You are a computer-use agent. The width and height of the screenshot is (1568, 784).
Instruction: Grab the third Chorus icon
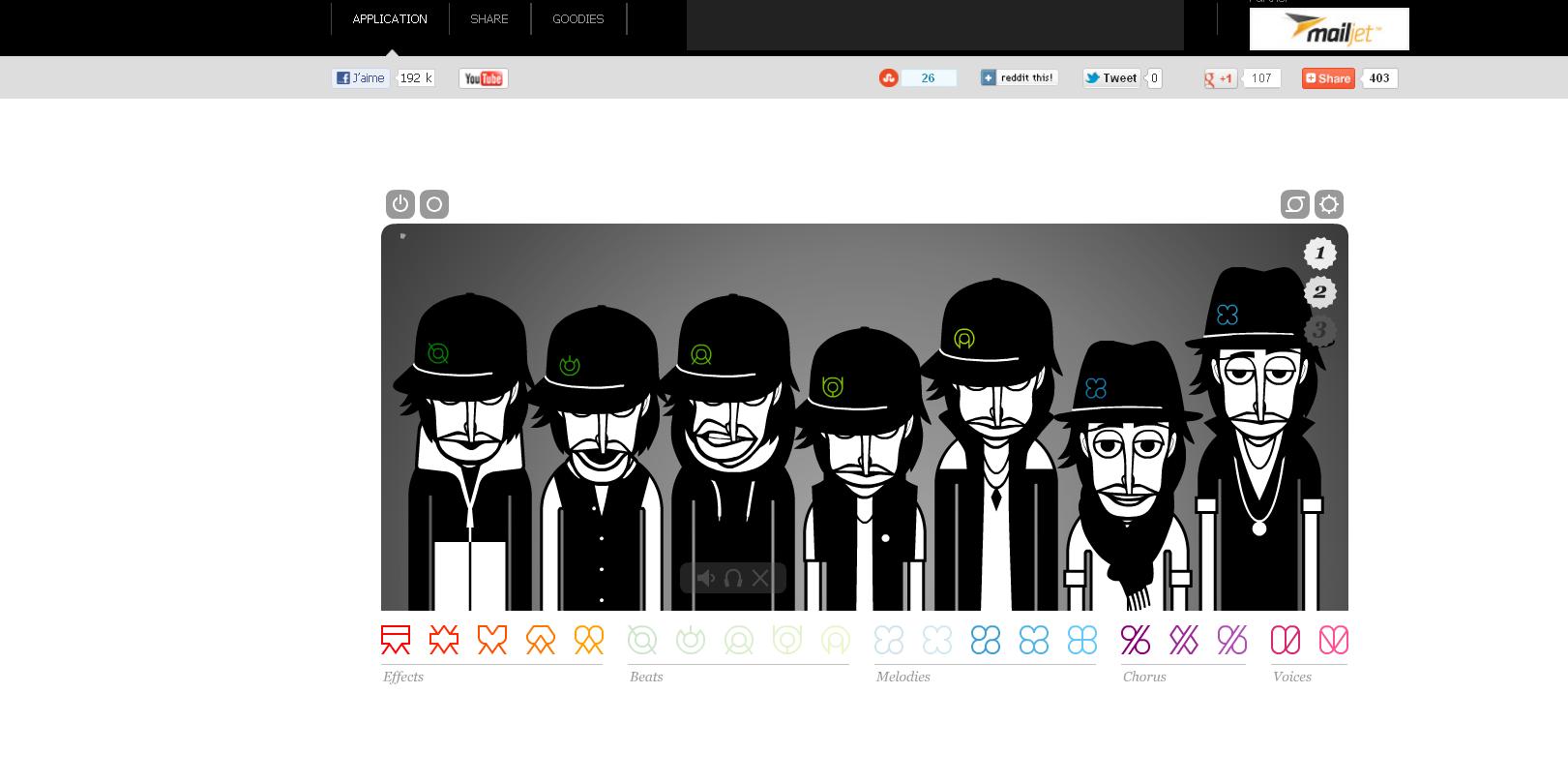[x=1232, y=640]
